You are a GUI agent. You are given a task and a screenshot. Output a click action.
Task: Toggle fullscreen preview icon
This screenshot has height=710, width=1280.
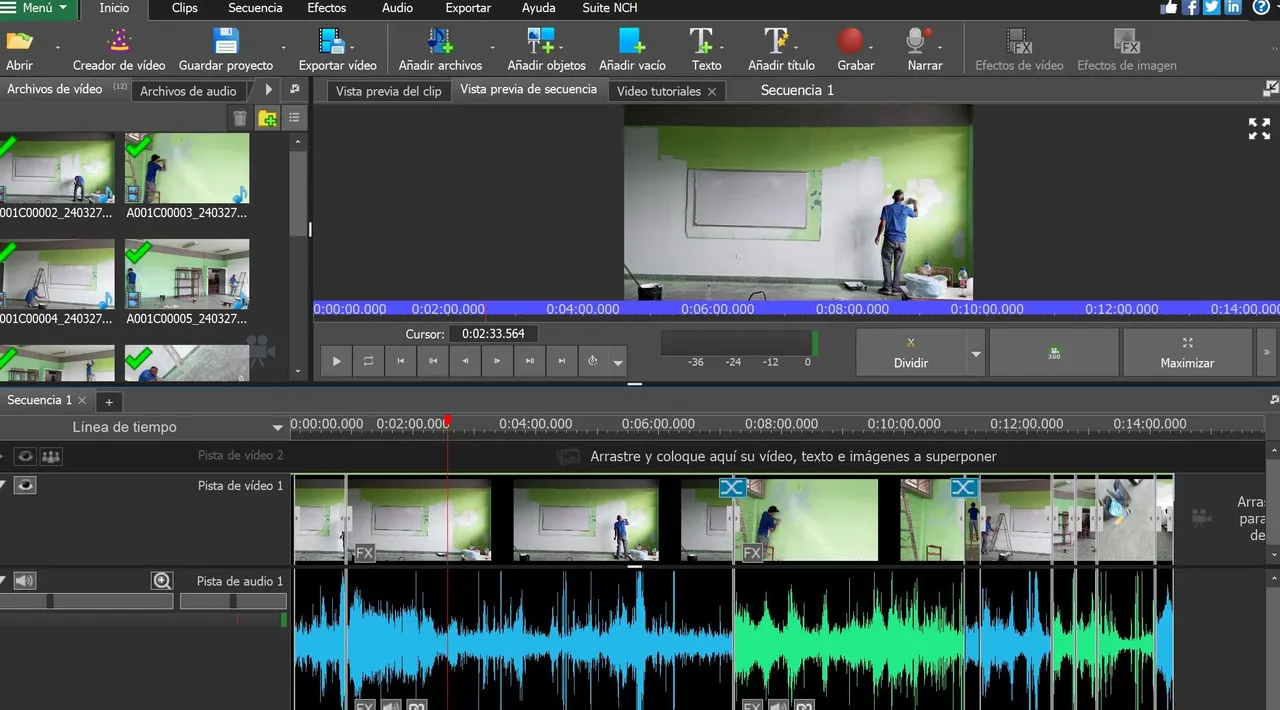click(x=1259, y=128)
